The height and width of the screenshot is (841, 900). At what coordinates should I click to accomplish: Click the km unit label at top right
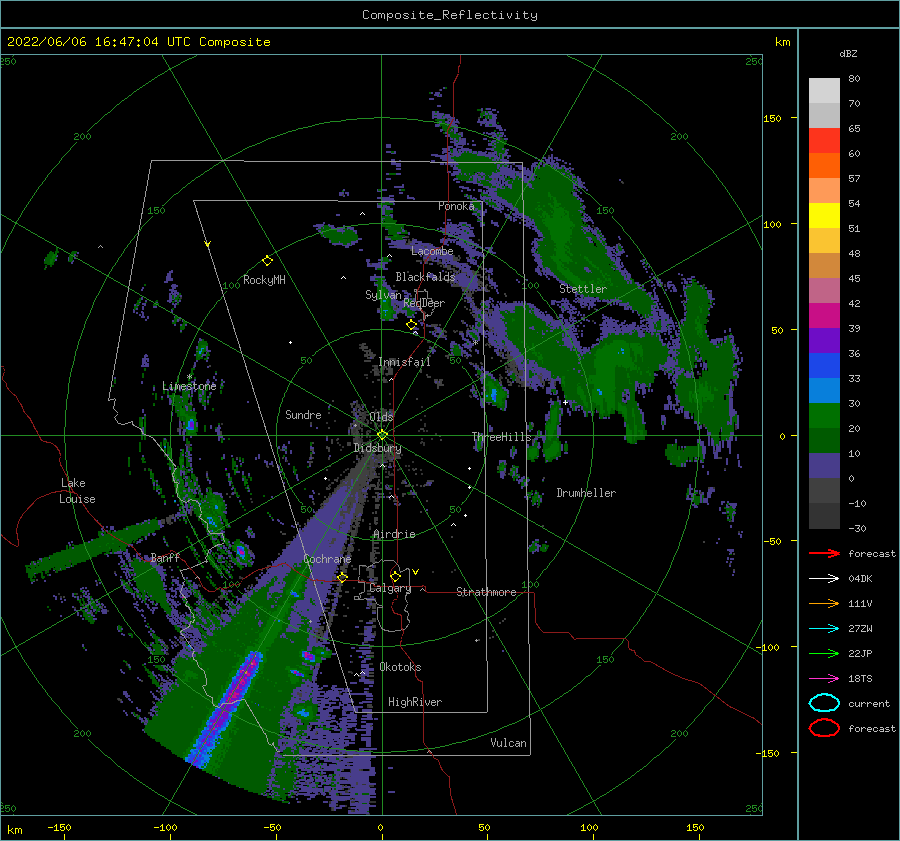click(x=782, y=42)
